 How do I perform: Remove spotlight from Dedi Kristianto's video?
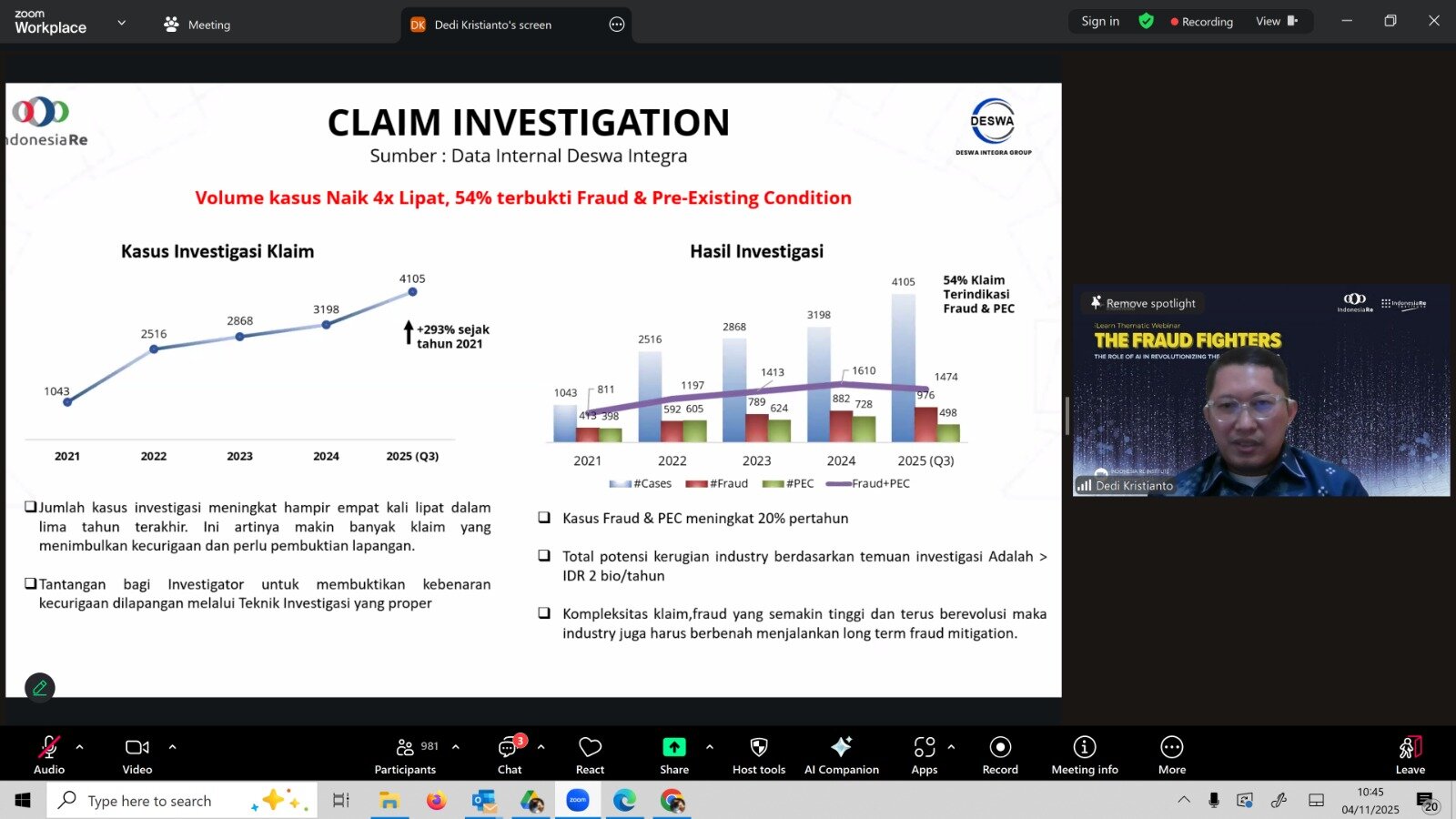coord(1143,303)
